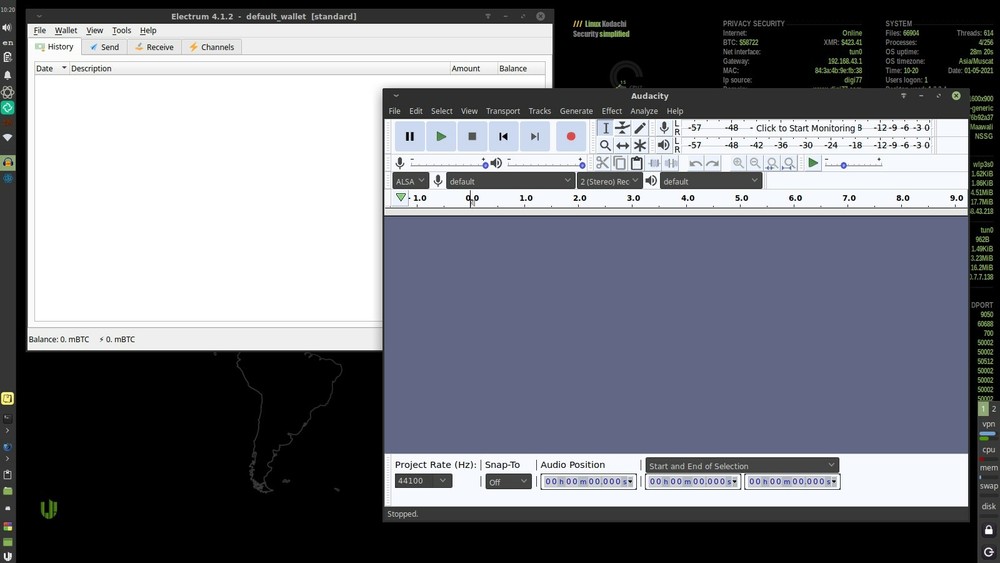This screenshot has height=563, width=1000.
Task: Switch to Electrum Send tab
Action: [x=105, y=47]
